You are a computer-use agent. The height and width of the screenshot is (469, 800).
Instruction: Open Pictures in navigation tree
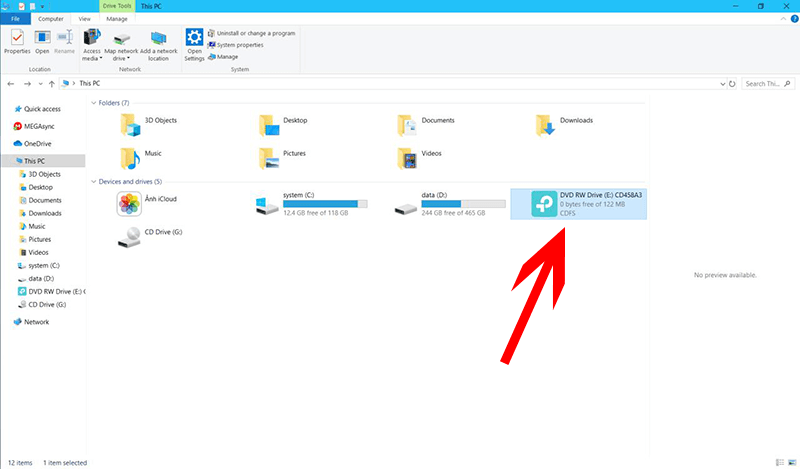click(35, 239)
